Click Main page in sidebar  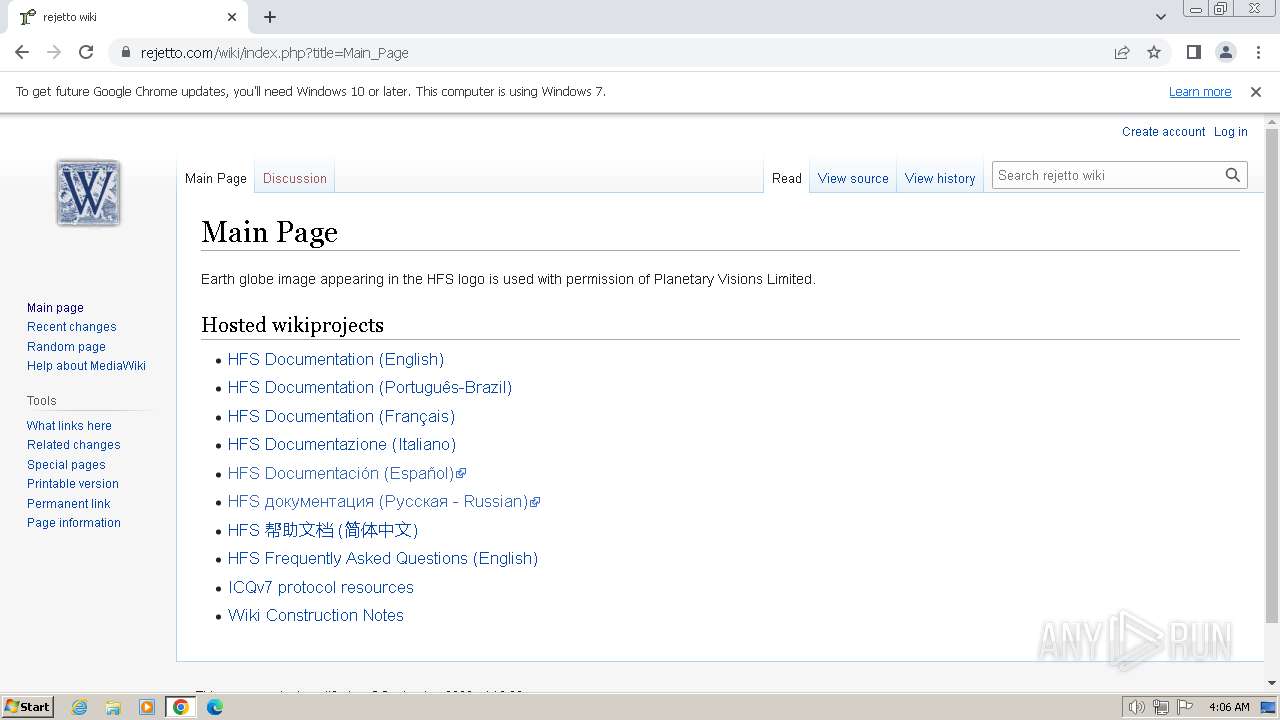click(55, 308)
